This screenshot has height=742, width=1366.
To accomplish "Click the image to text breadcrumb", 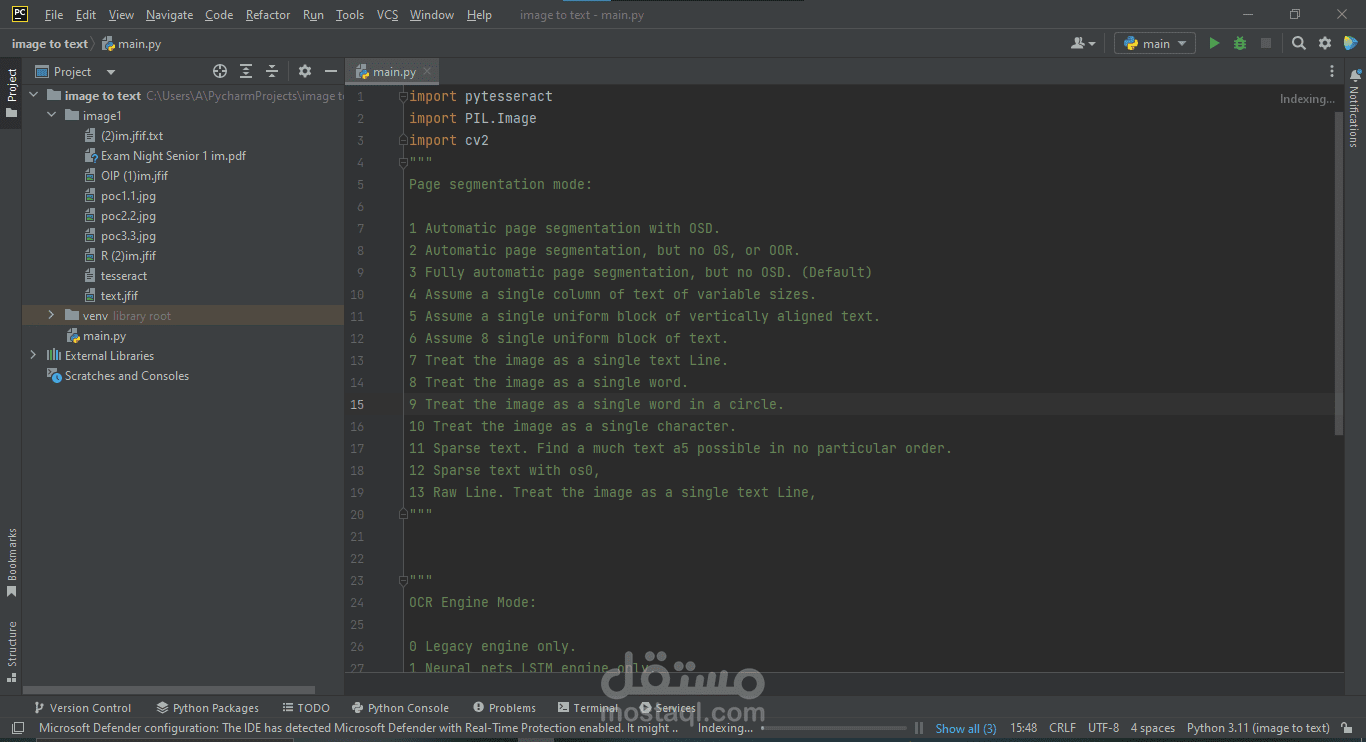I will coord(49,43).
